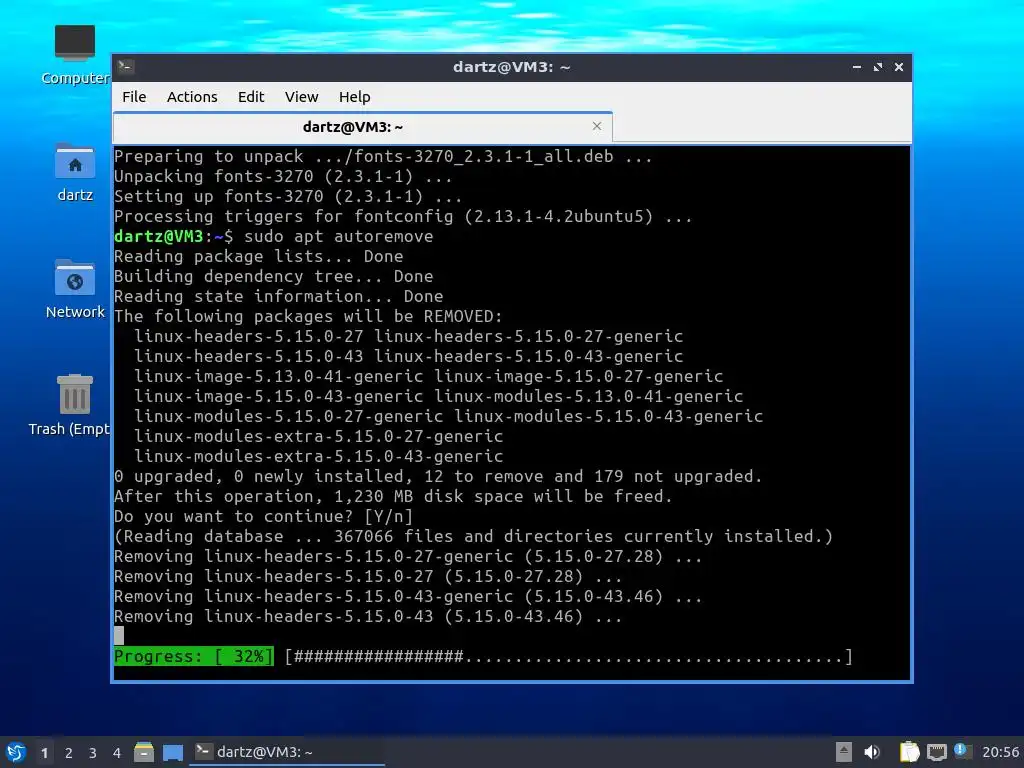Click the window title 'dartz@VM3: ~'
The width and height of the screenshot is (1024, 768).
pyautogui.click(x=511, y=67)
